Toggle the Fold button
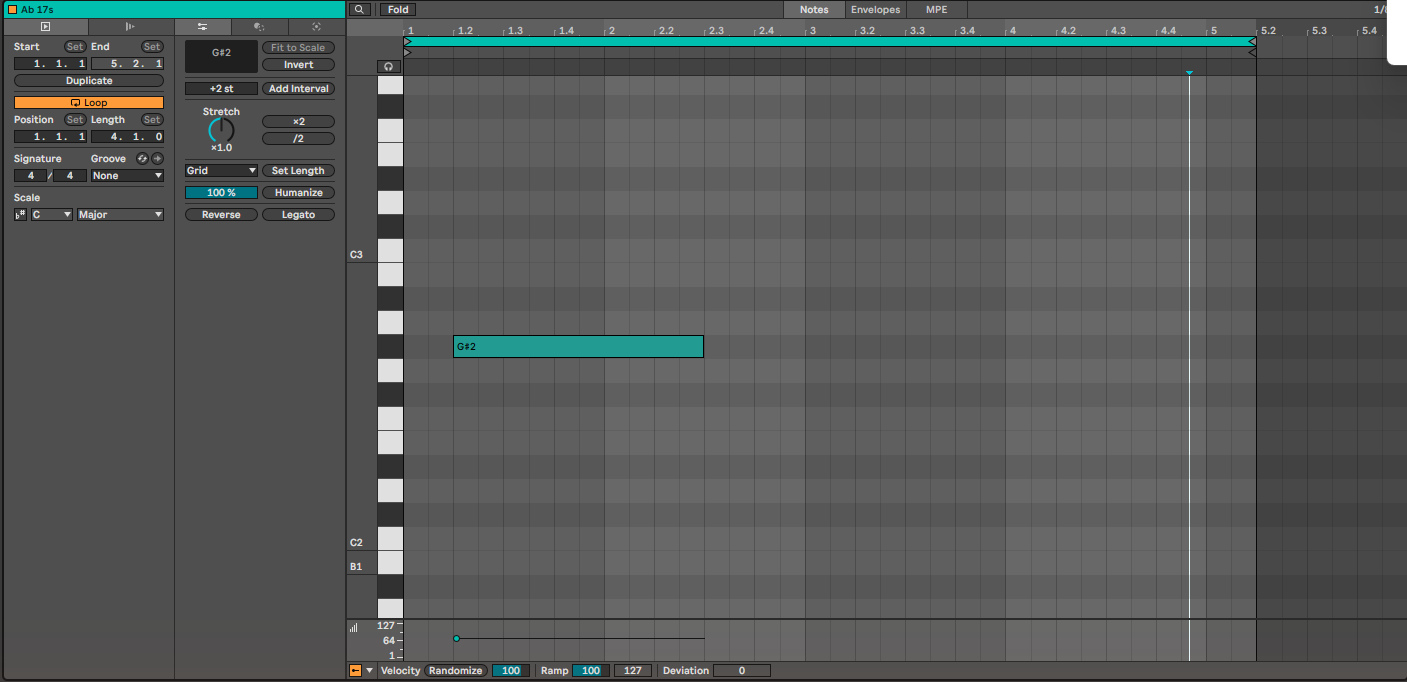This screenshot has width=1407, height=682. 398,10
